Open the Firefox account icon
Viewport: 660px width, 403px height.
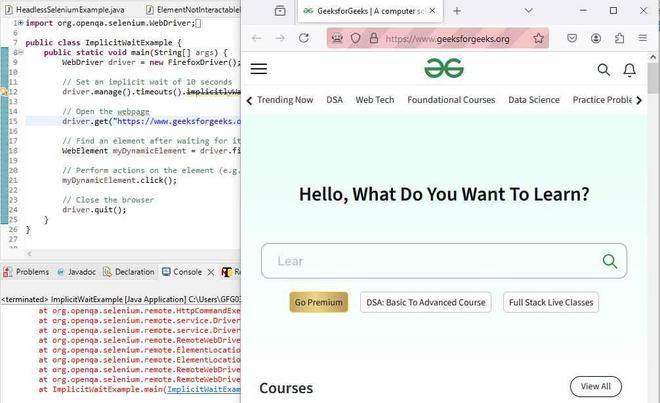[596, 38]
